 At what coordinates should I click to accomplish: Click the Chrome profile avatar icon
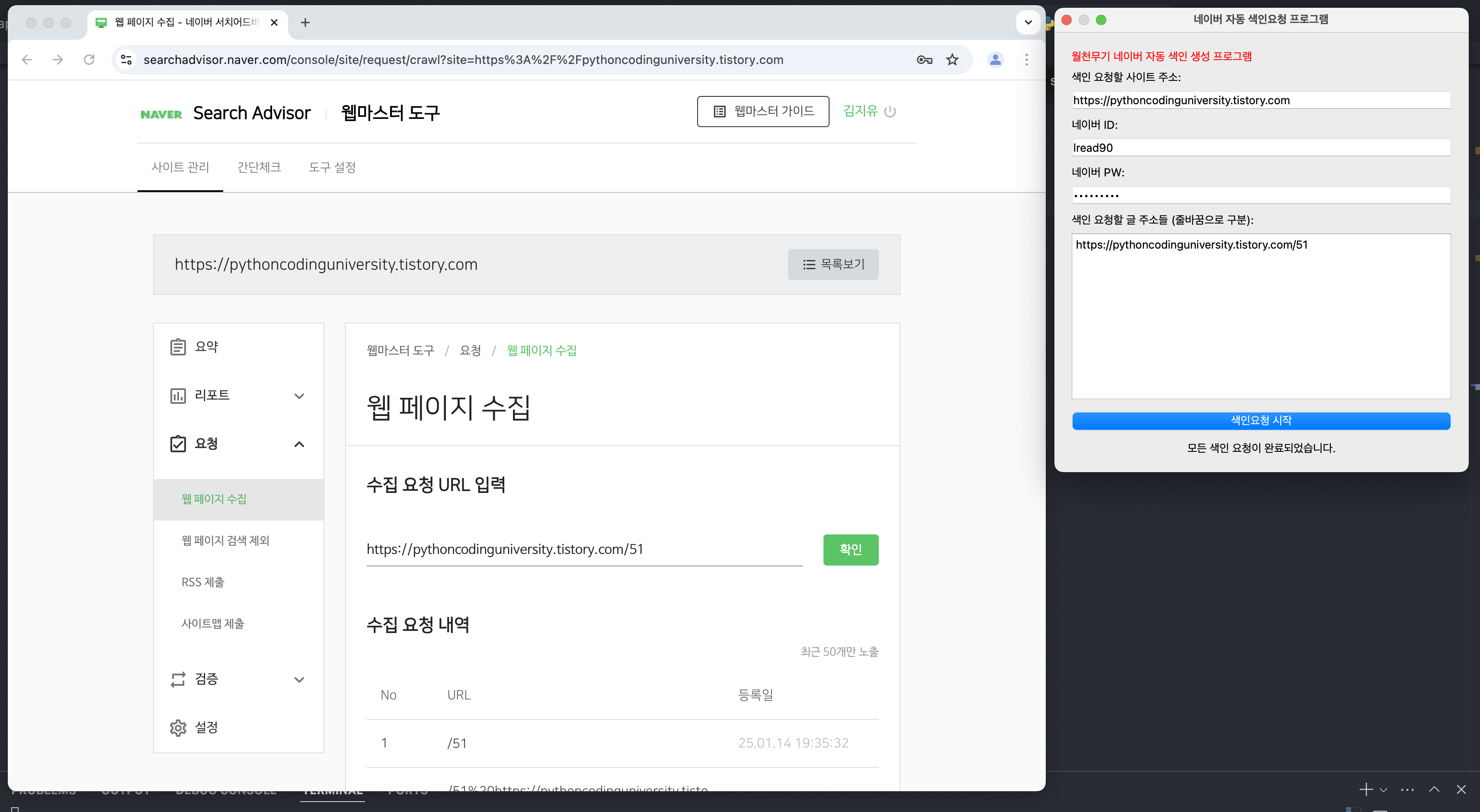coord(996,60)
